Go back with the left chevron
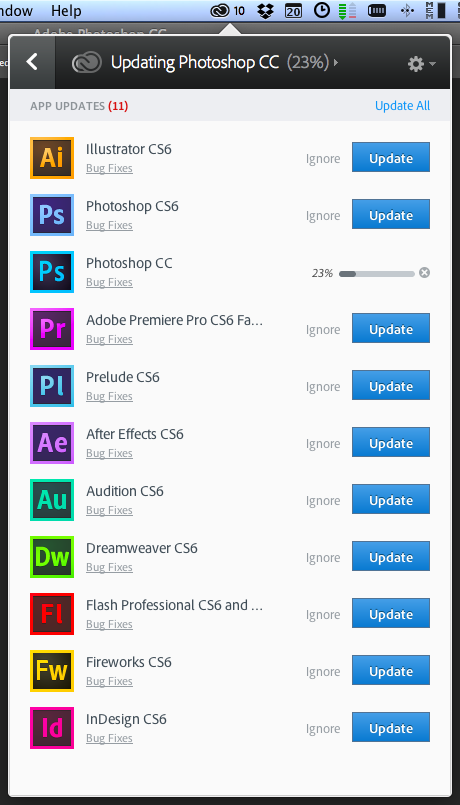460x805 pixels. point(32,62)
